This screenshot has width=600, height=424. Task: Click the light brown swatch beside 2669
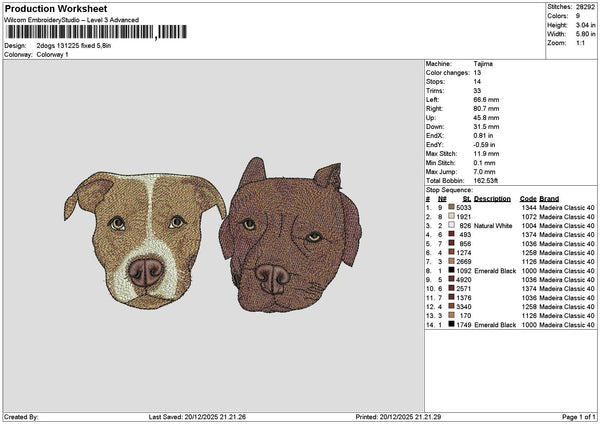(x=452, y=261)
